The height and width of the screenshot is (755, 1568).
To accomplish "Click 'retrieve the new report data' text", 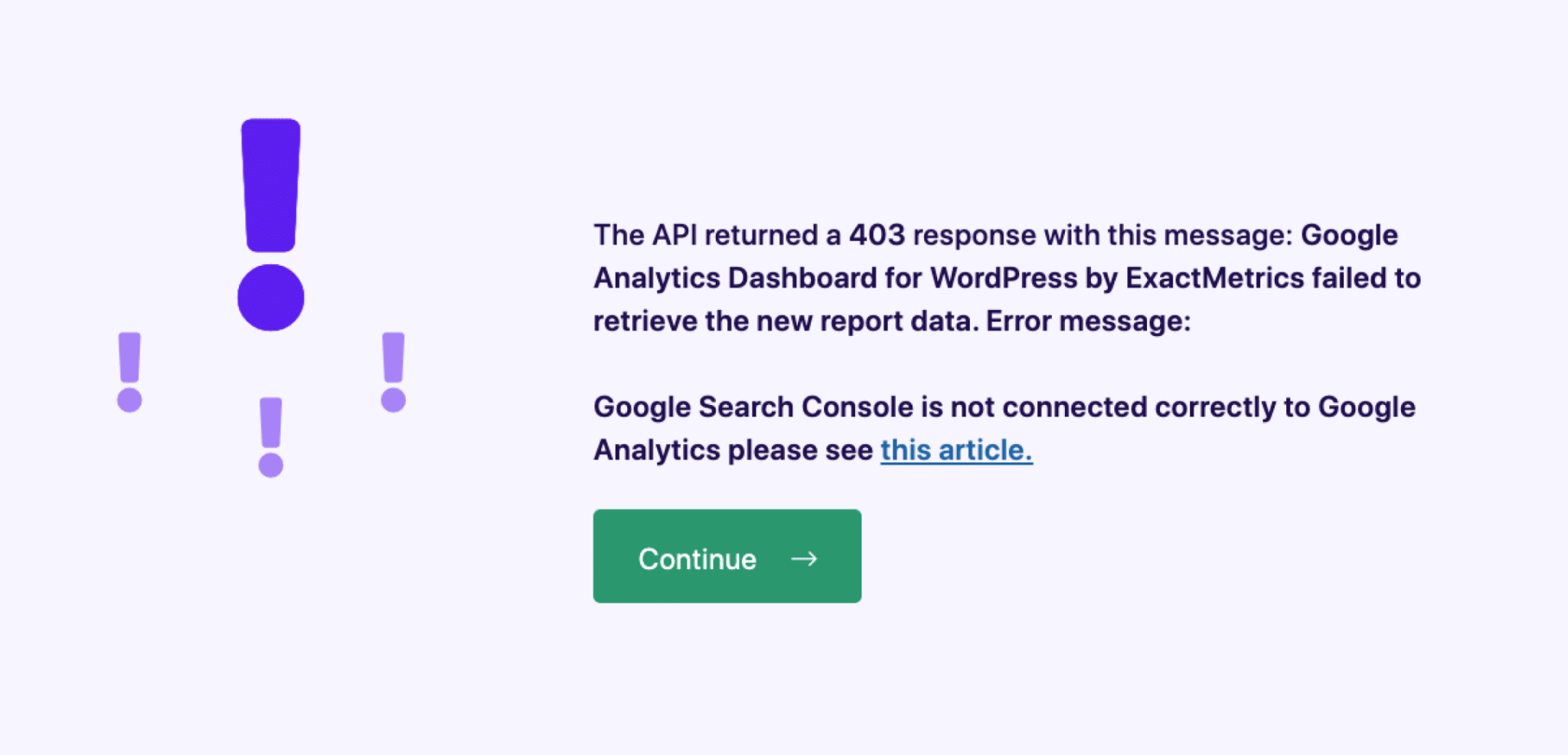I will point(782,321).
